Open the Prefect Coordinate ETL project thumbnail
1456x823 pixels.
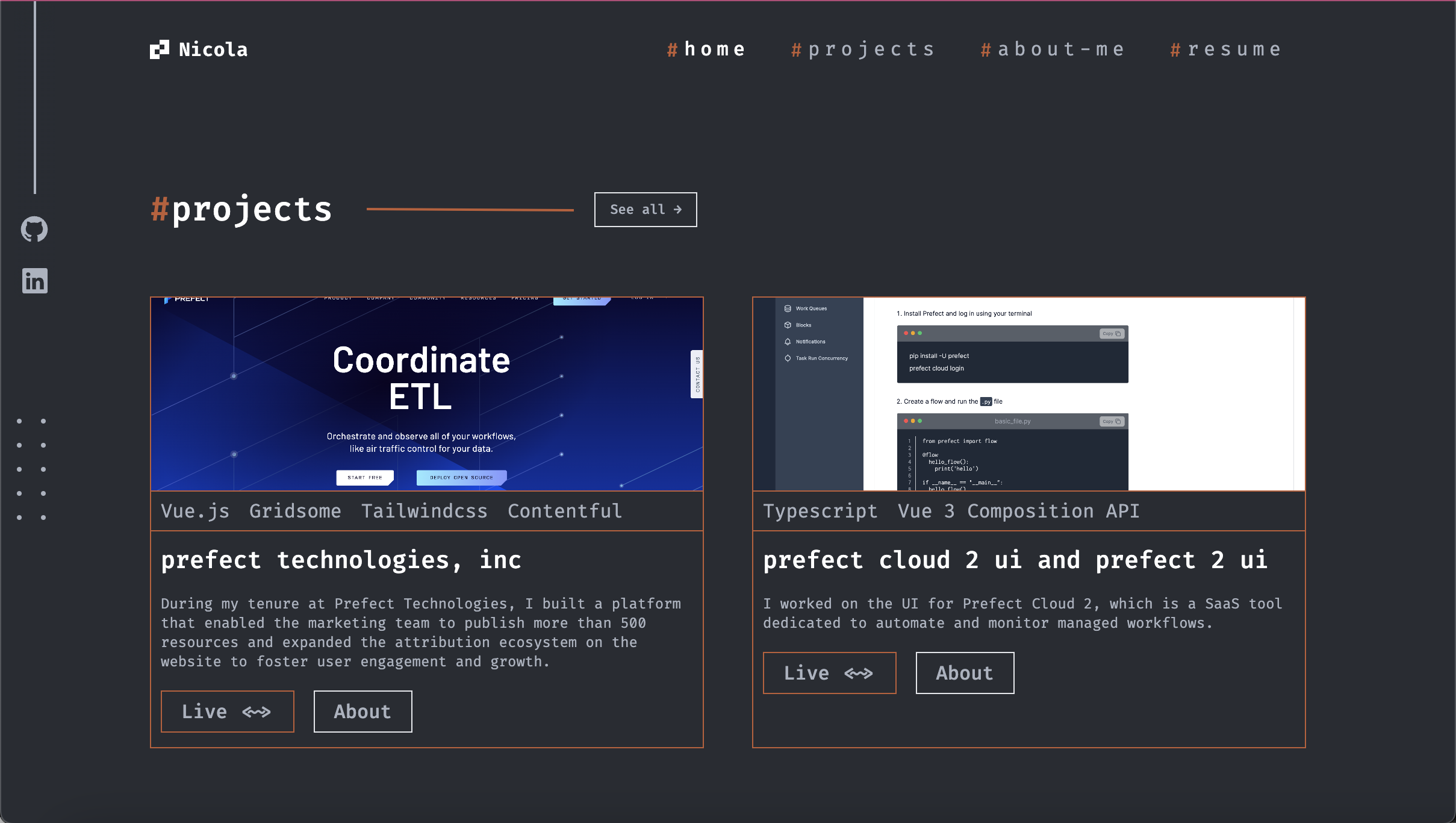point(427,394)
